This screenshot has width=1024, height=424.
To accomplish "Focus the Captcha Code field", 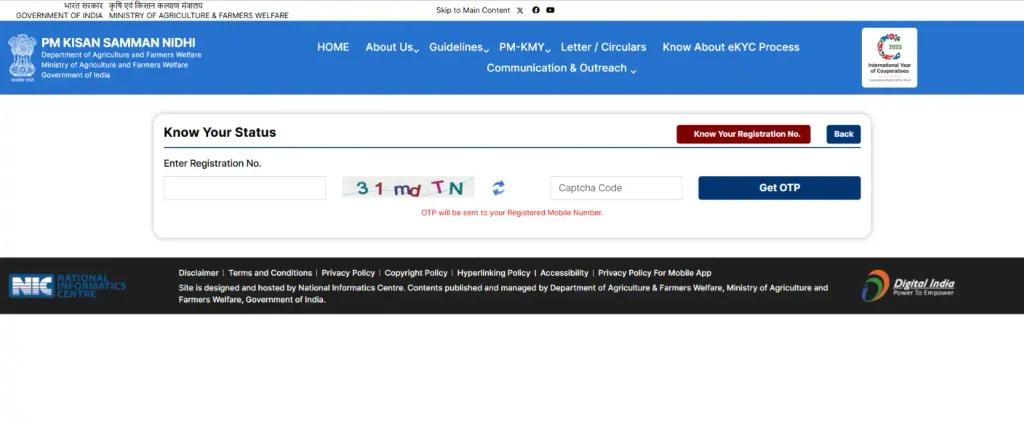I will [x=616, y=188].
